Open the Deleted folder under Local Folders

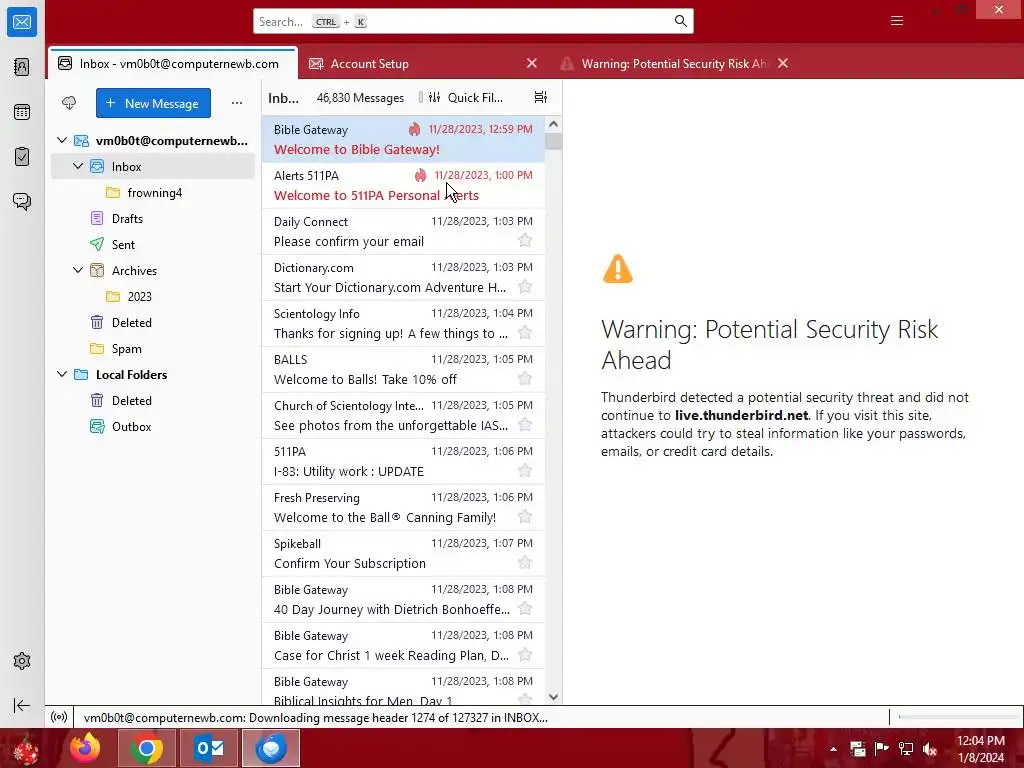click(x=153, y=401)
